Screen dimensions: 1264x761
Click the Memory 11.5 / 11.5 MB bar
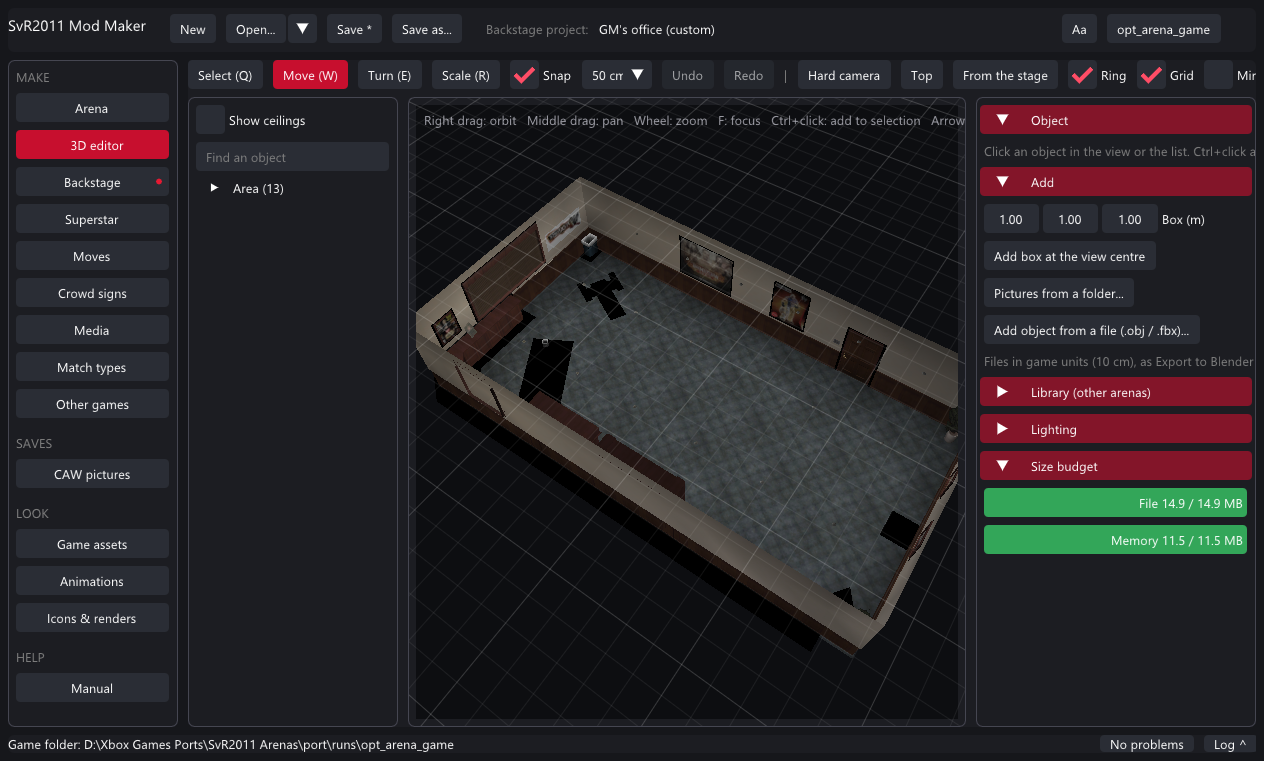pos(1116,540)
